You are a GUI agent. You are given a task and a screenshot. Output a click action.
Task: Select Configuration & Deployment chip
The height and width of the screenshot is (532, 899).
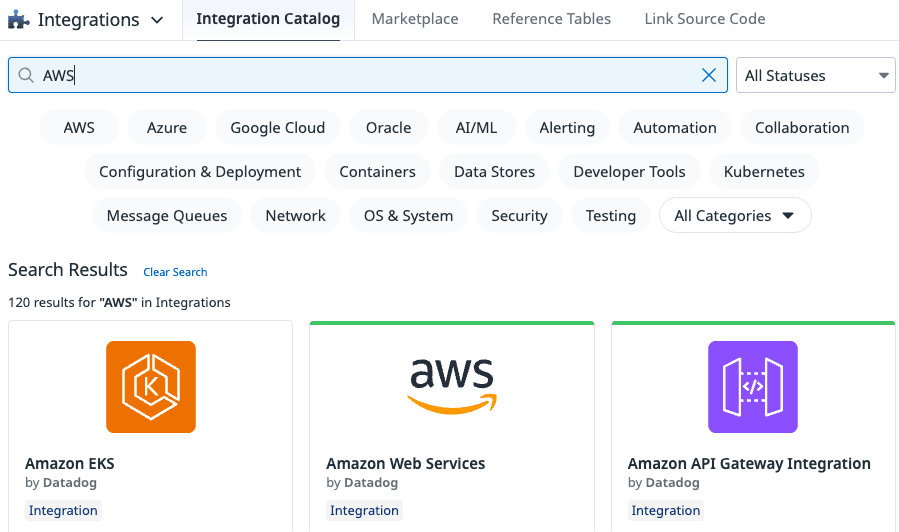[x=200, y=171]
